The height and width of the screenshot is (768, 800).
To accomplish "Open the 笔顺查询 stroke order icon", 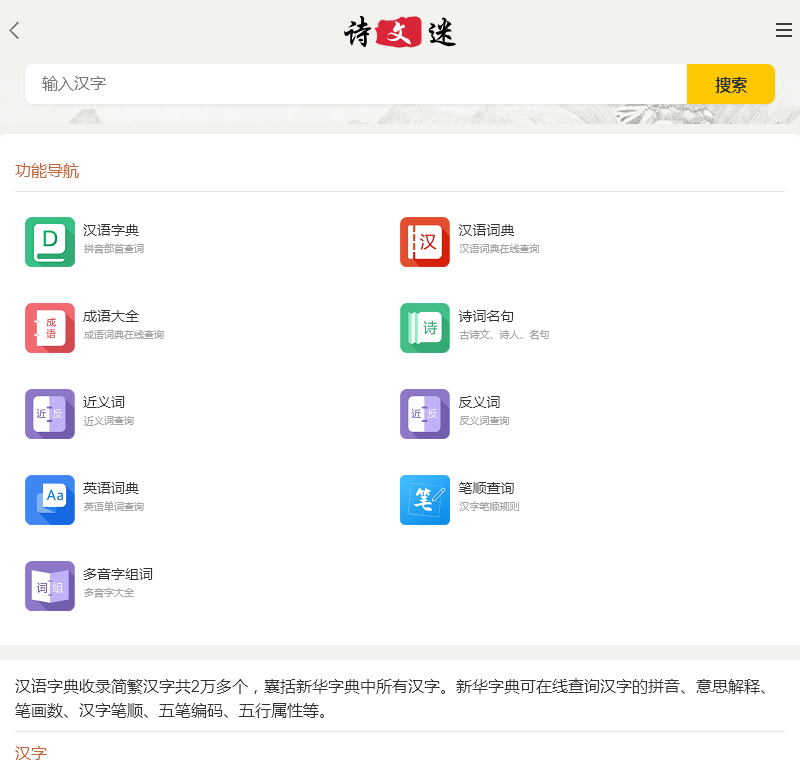I will 424,499.
